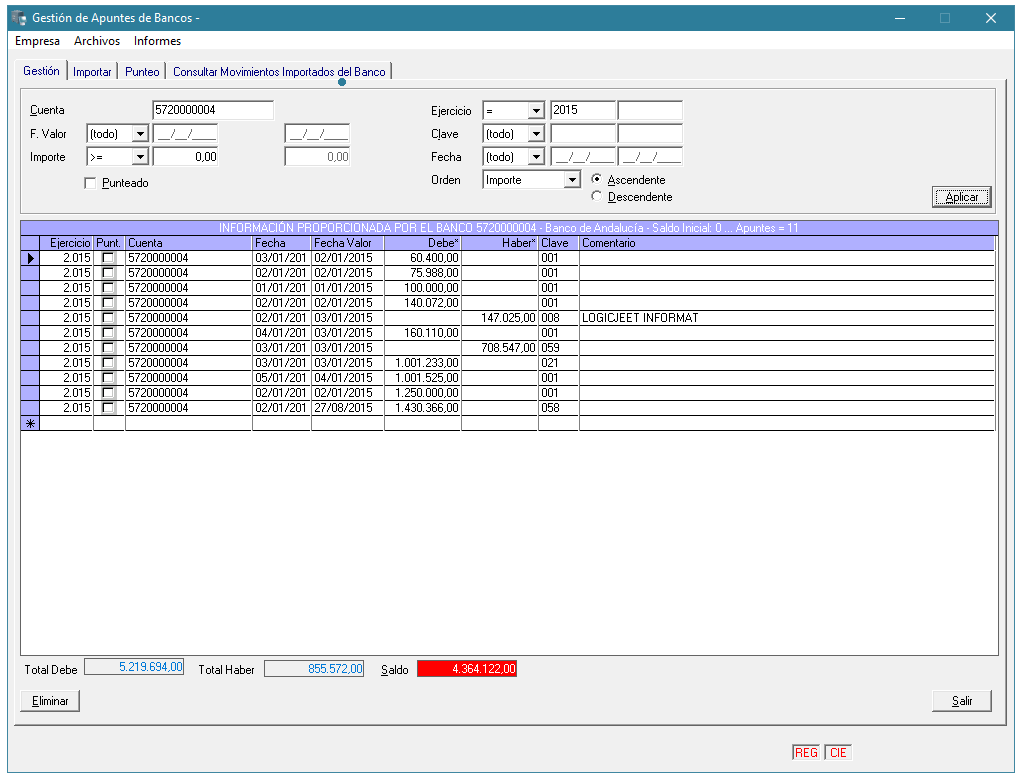Click the Cuenta input field
Viewport: 1021px width, 779px height.
coord(212,110)
